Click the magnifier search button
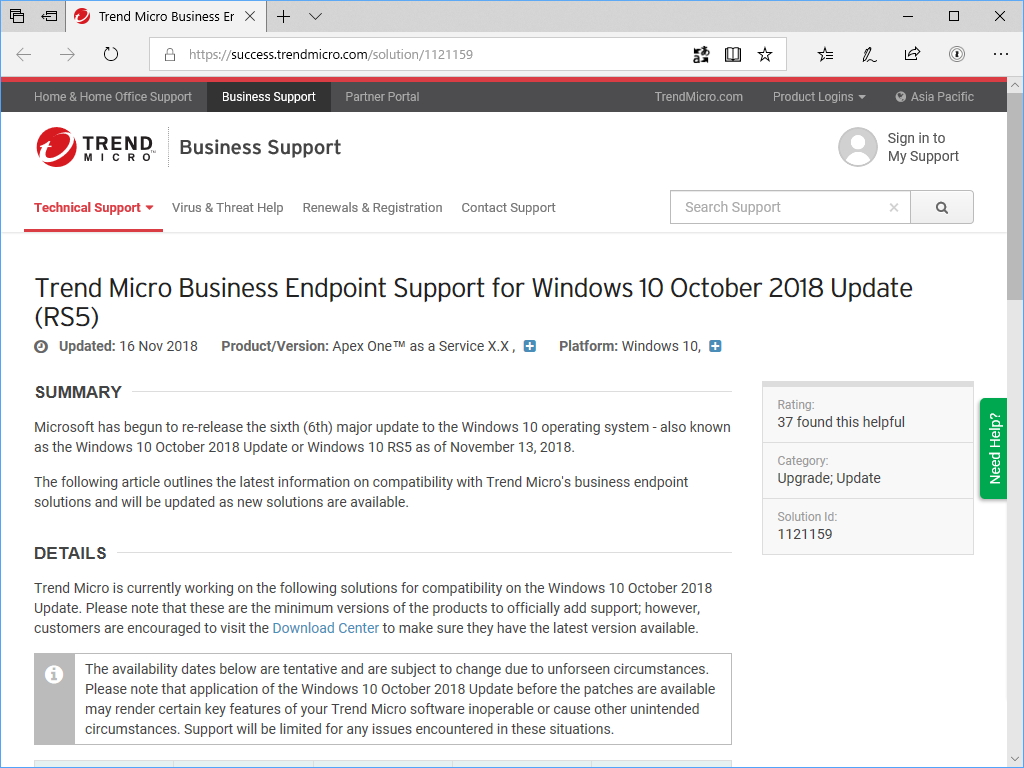The image size is (1024, 768). pyautogui.click(x=941, y=208)
